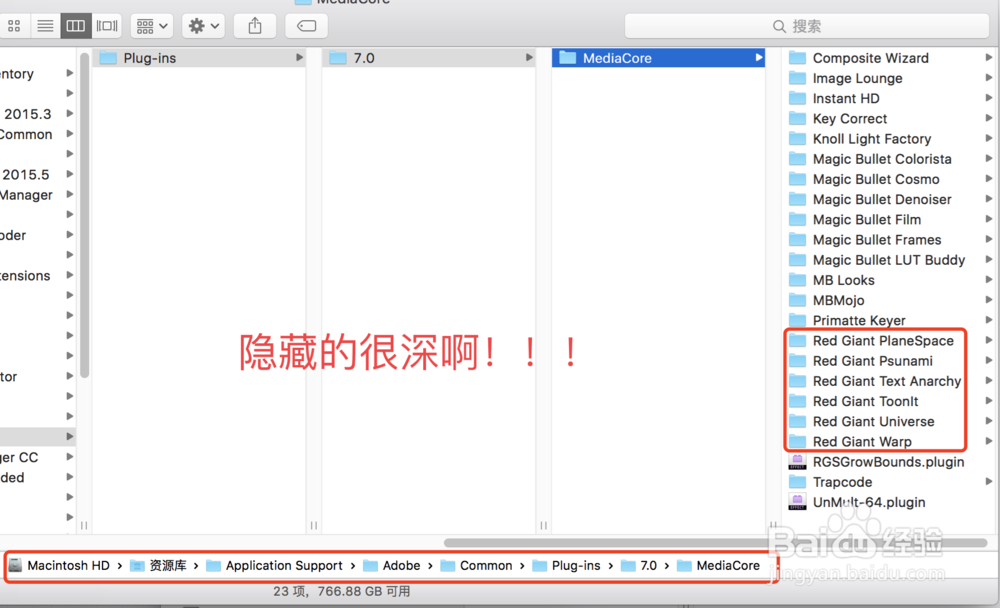Switch to Cover Flow view

[x=107, y=26]
